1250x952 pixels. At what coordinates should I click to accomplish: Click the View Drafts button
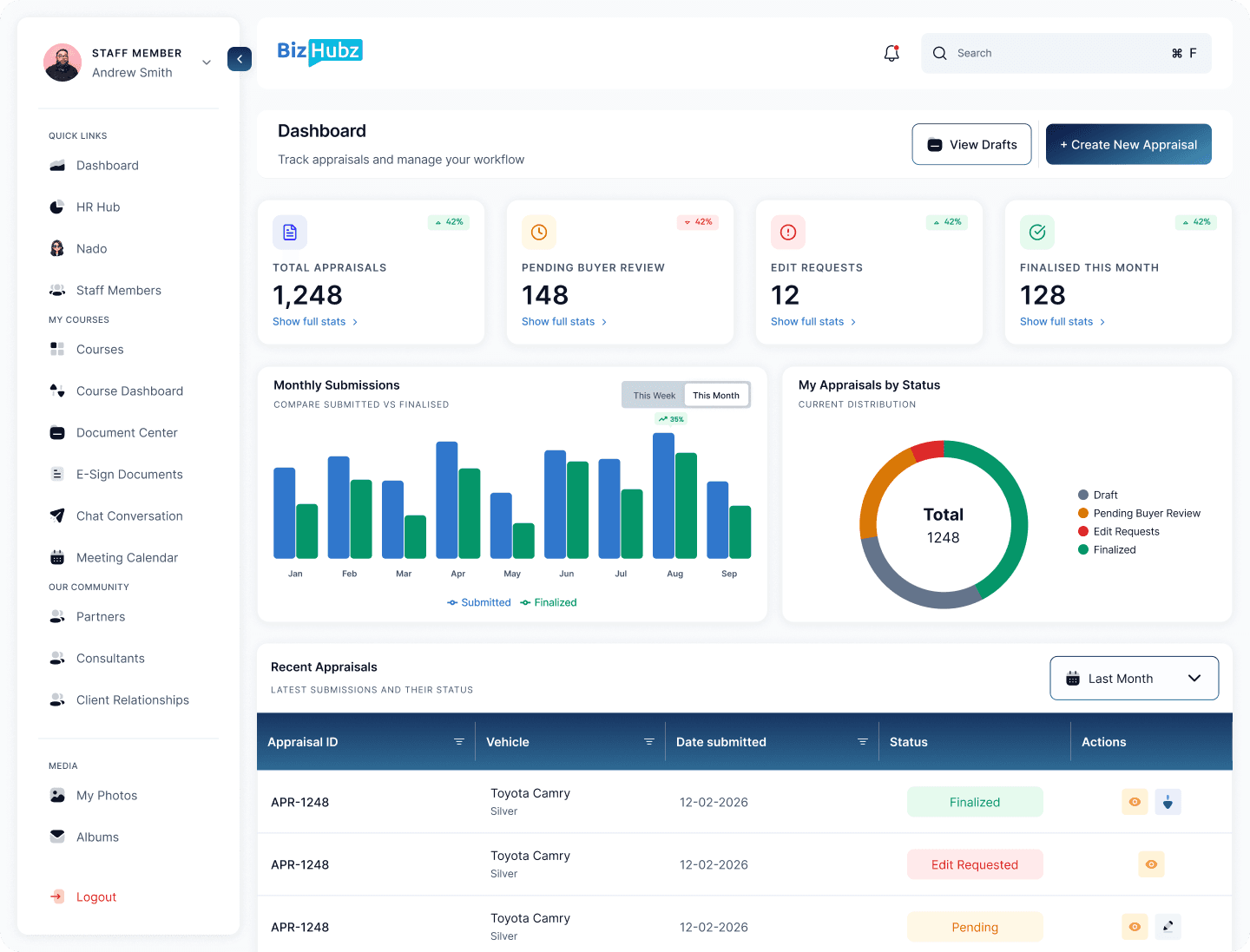coord(971,145)
